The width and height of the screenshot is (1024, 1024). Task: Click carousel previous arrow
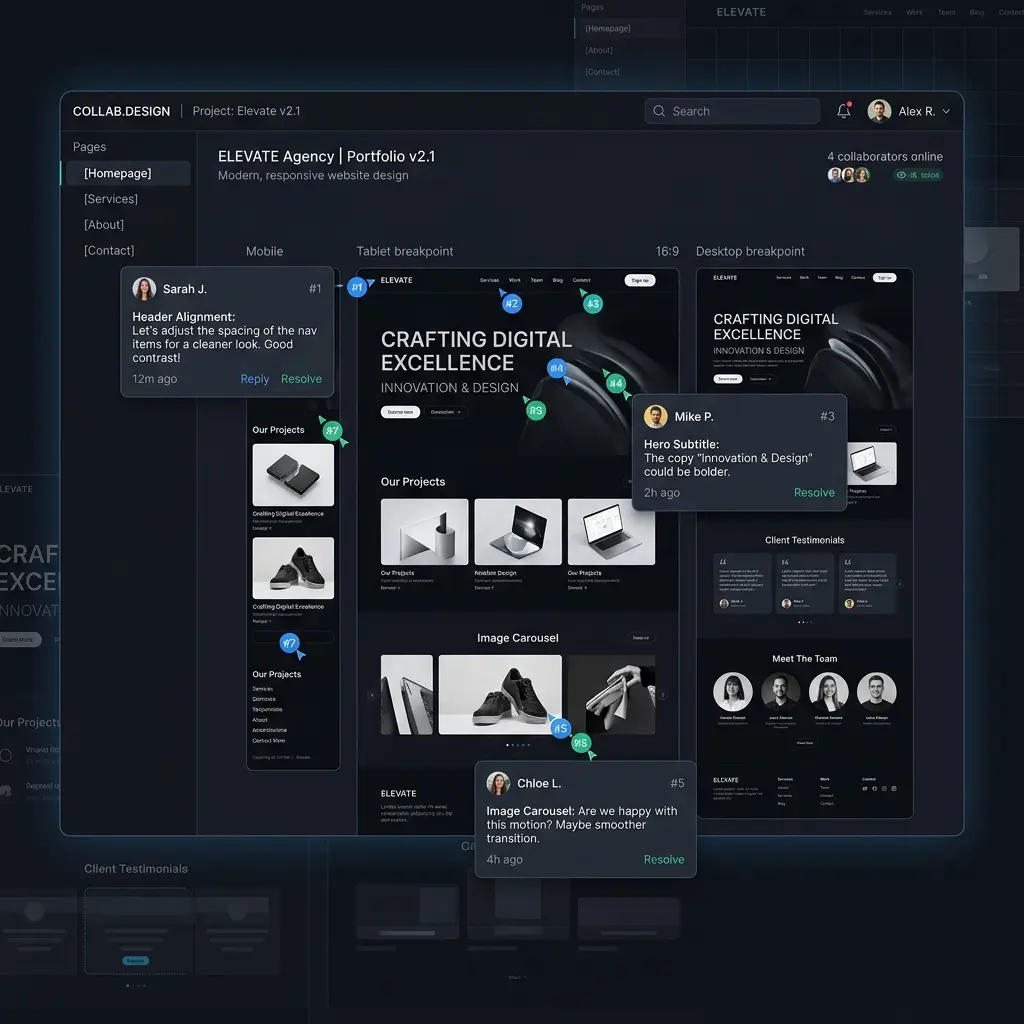pyautogui.click(x=372, y=695)
